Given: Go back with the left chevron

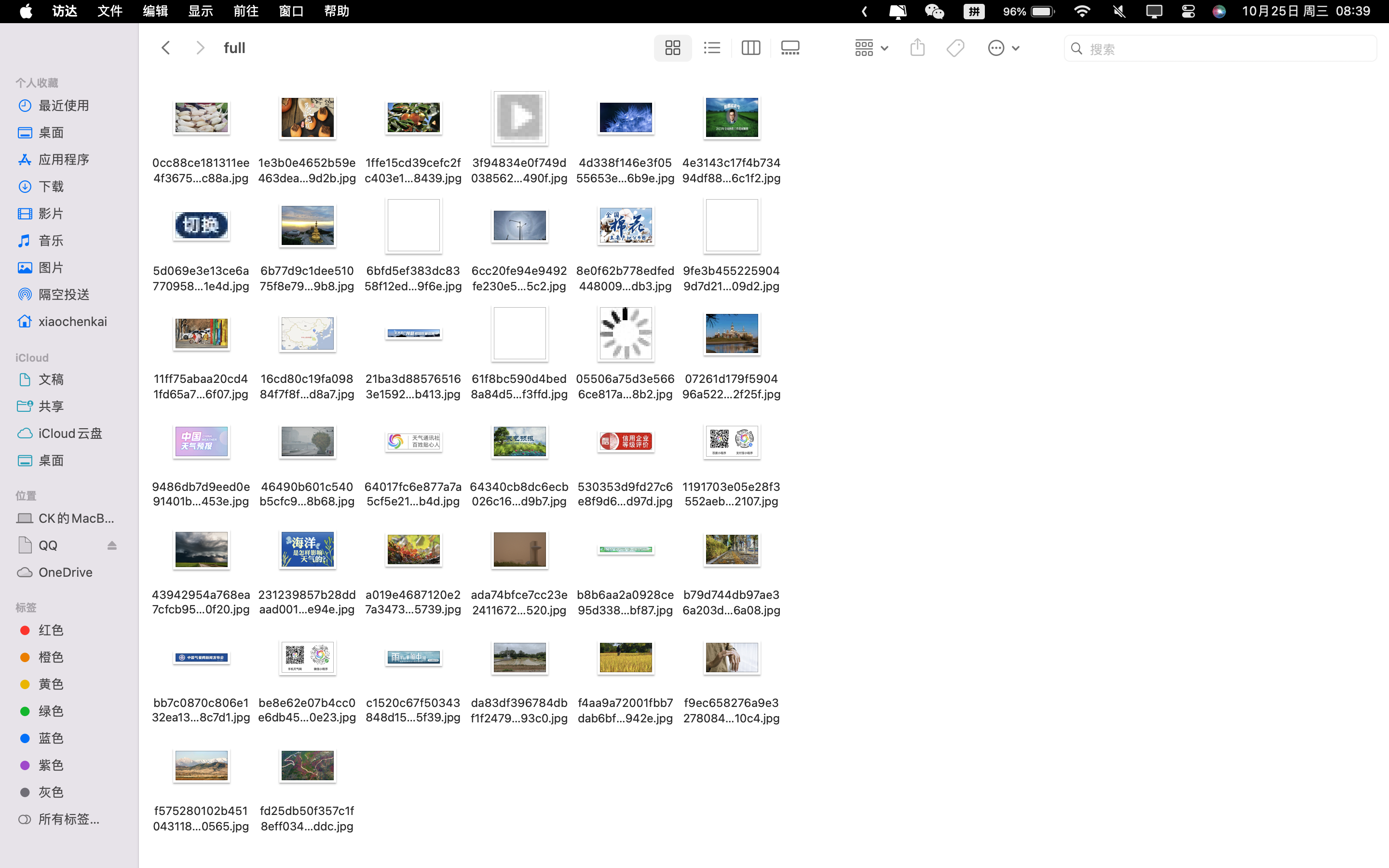Looking at the screenshot, I should click(x=166, y=48).
